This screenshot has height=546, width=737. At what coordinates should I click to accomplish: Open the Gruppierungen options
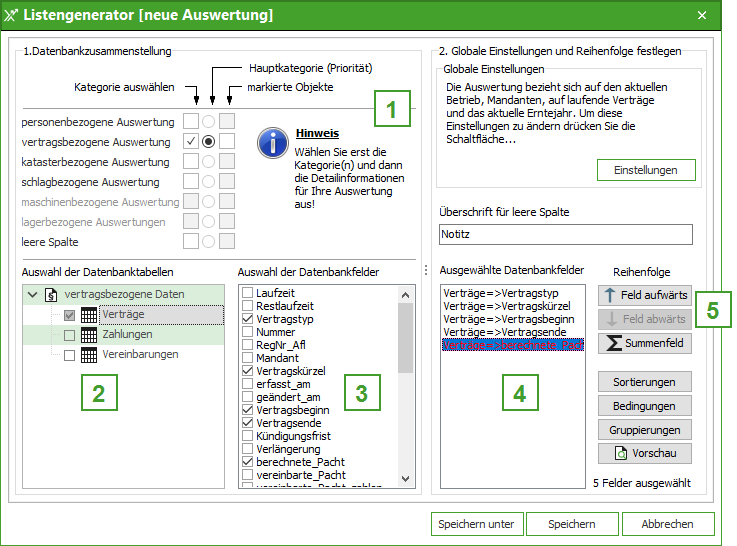coord(645,430)
